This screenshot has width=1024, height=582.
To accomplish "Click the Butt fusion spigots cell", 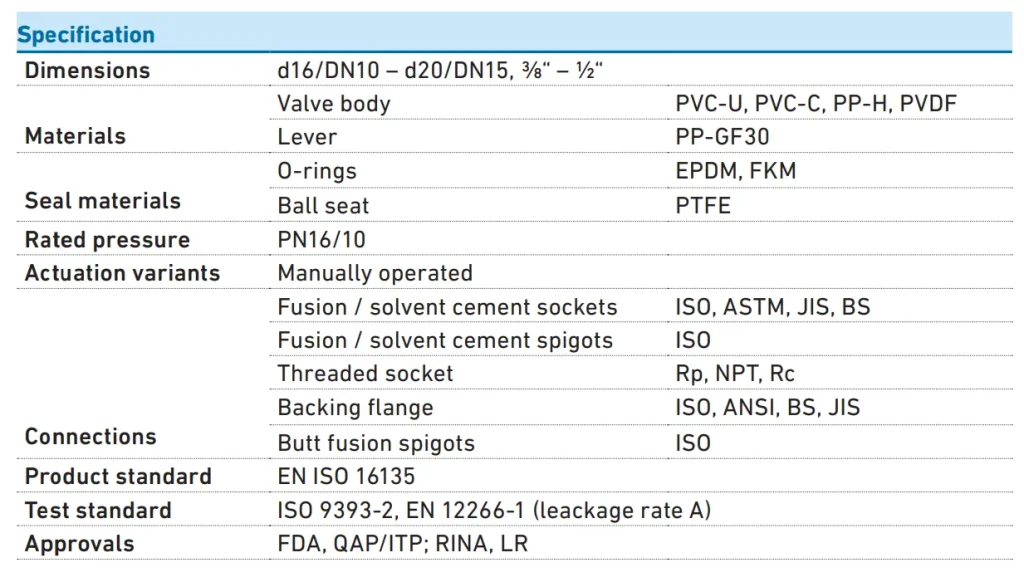I will pos(376,443).
